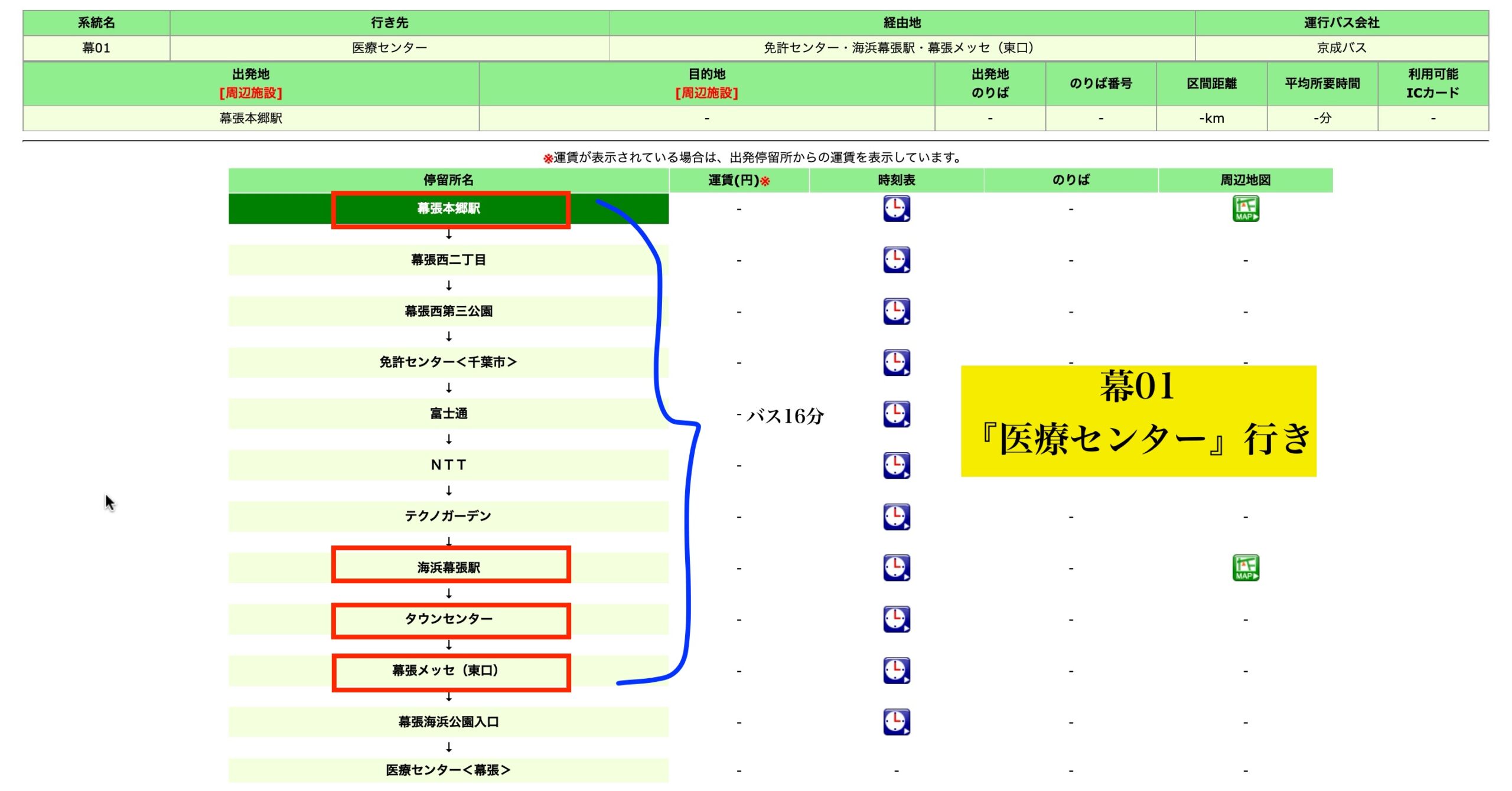Click red 周辺施設 link under 目的地

pos(706,93)
